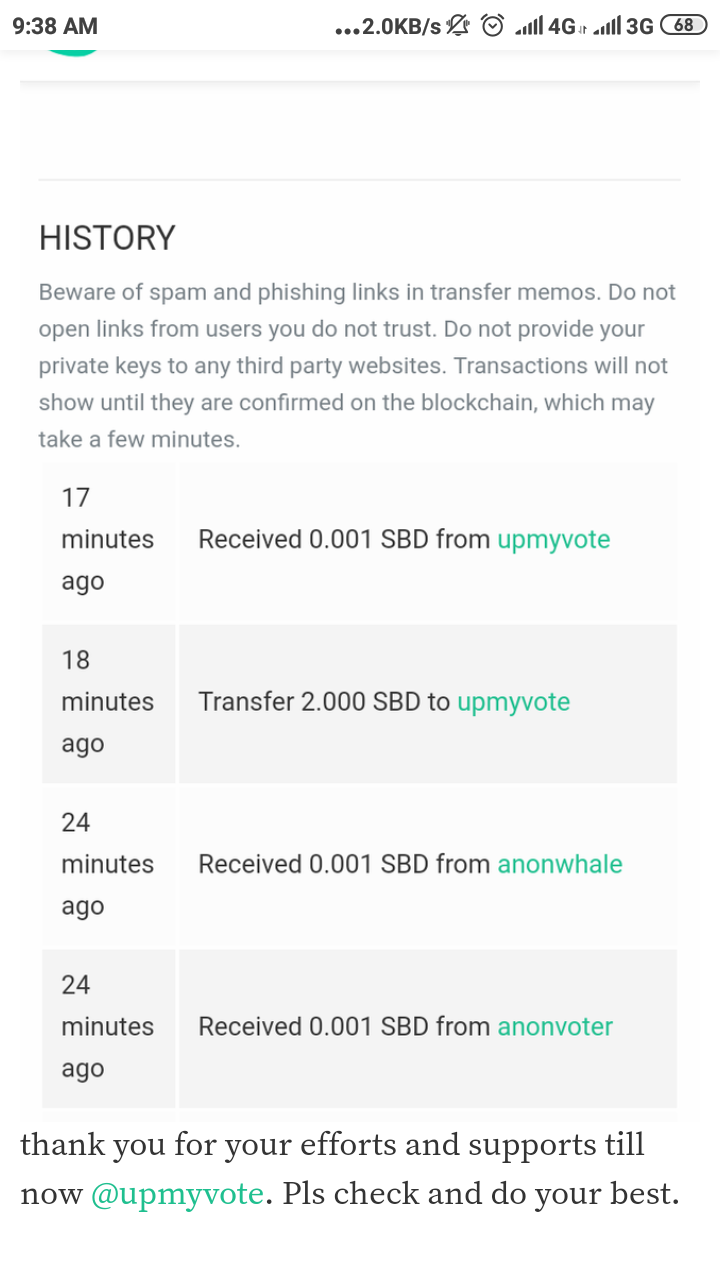Tap the thank you message text
This screenshot has width=720, height=1280.
pyautogui.click(x=332, y=1145)
